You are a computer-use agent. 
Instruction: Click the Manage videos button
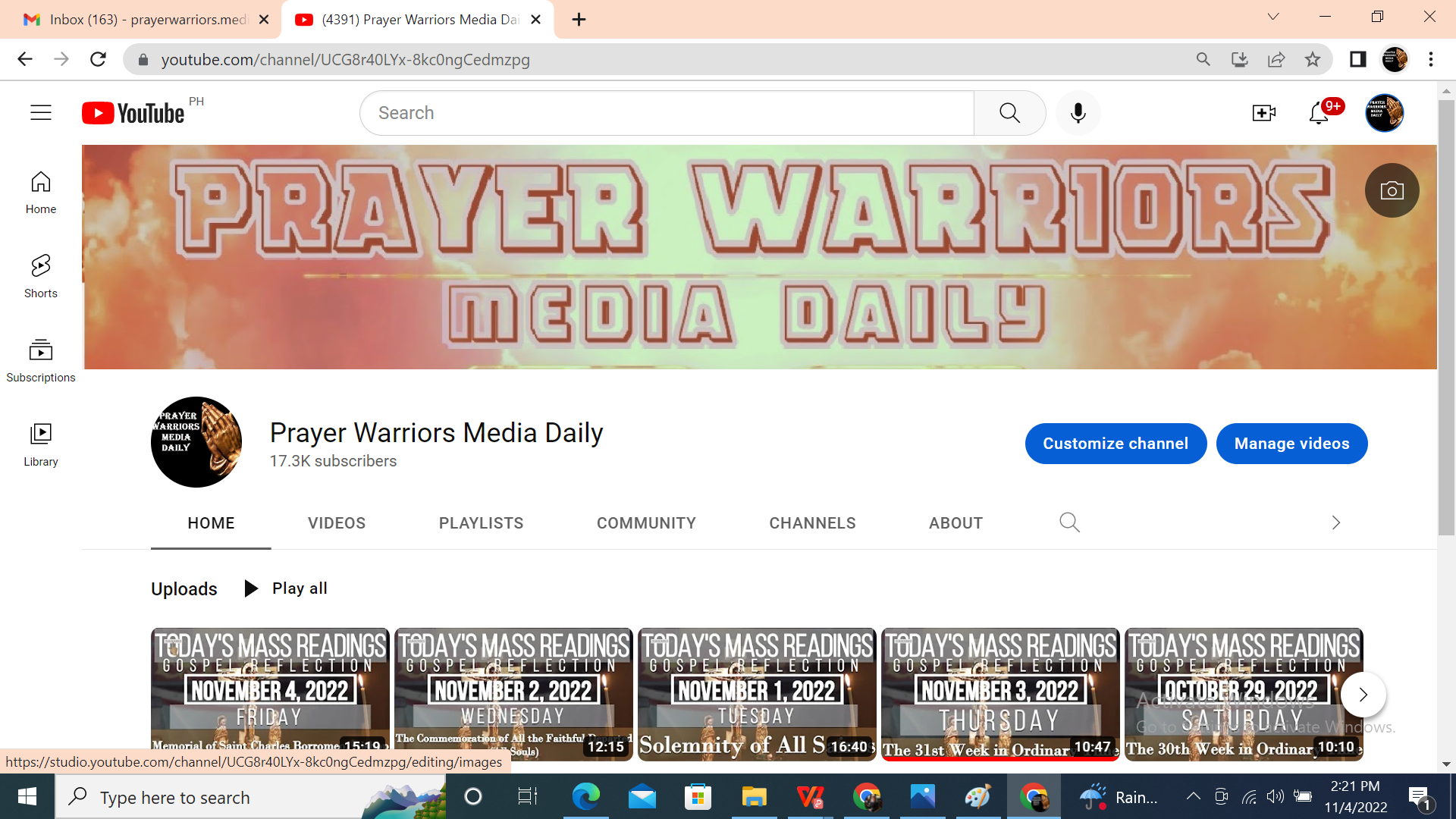[x=1291, y=444]
